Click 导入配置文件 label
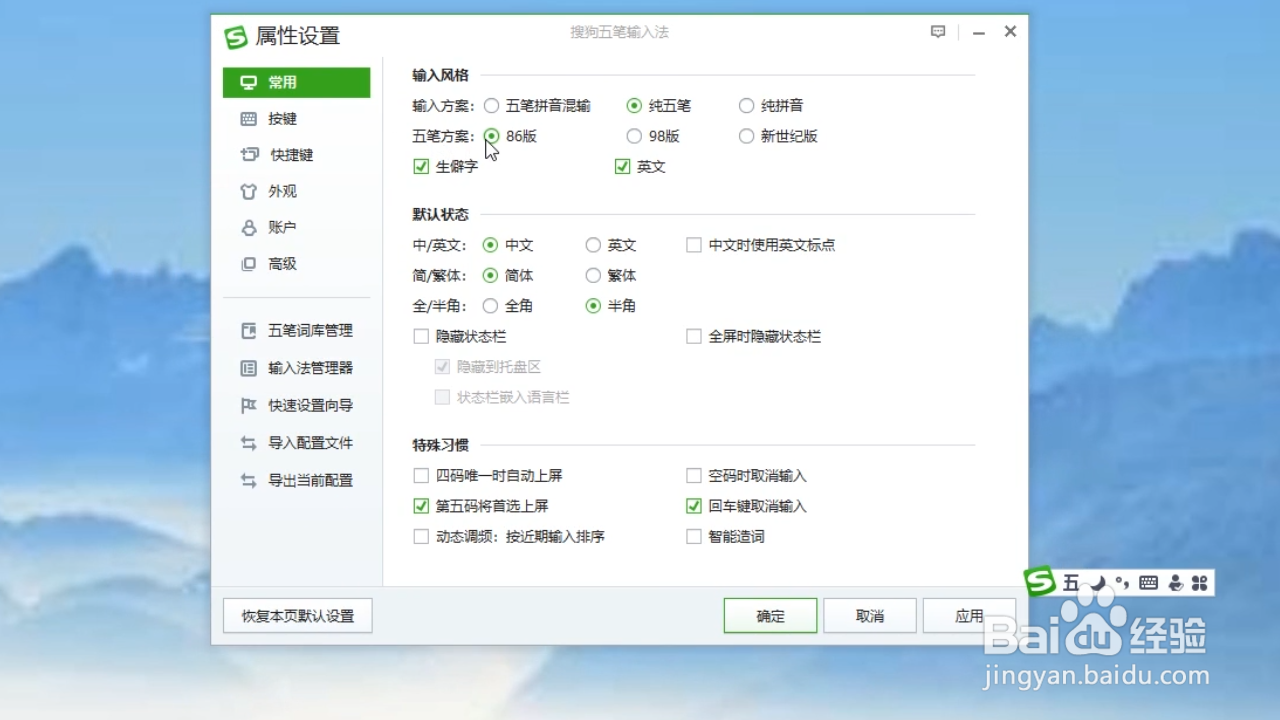 tap(310, 443)
